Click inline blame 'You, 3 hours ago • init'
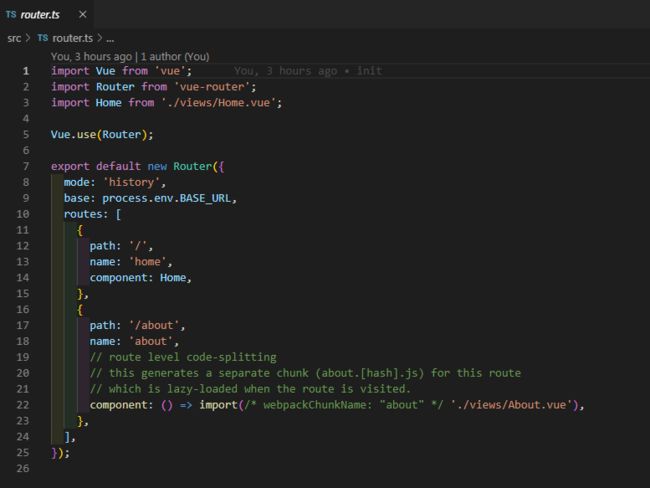Image resolution: width=650 pixels, height=488 pixels. [308, 71]
